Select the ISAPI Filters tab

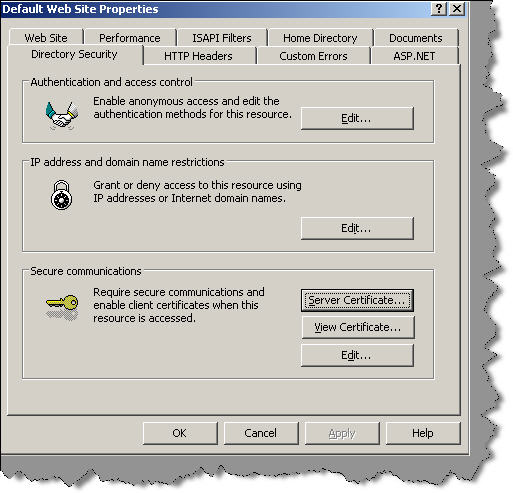[x=222, y=38]
